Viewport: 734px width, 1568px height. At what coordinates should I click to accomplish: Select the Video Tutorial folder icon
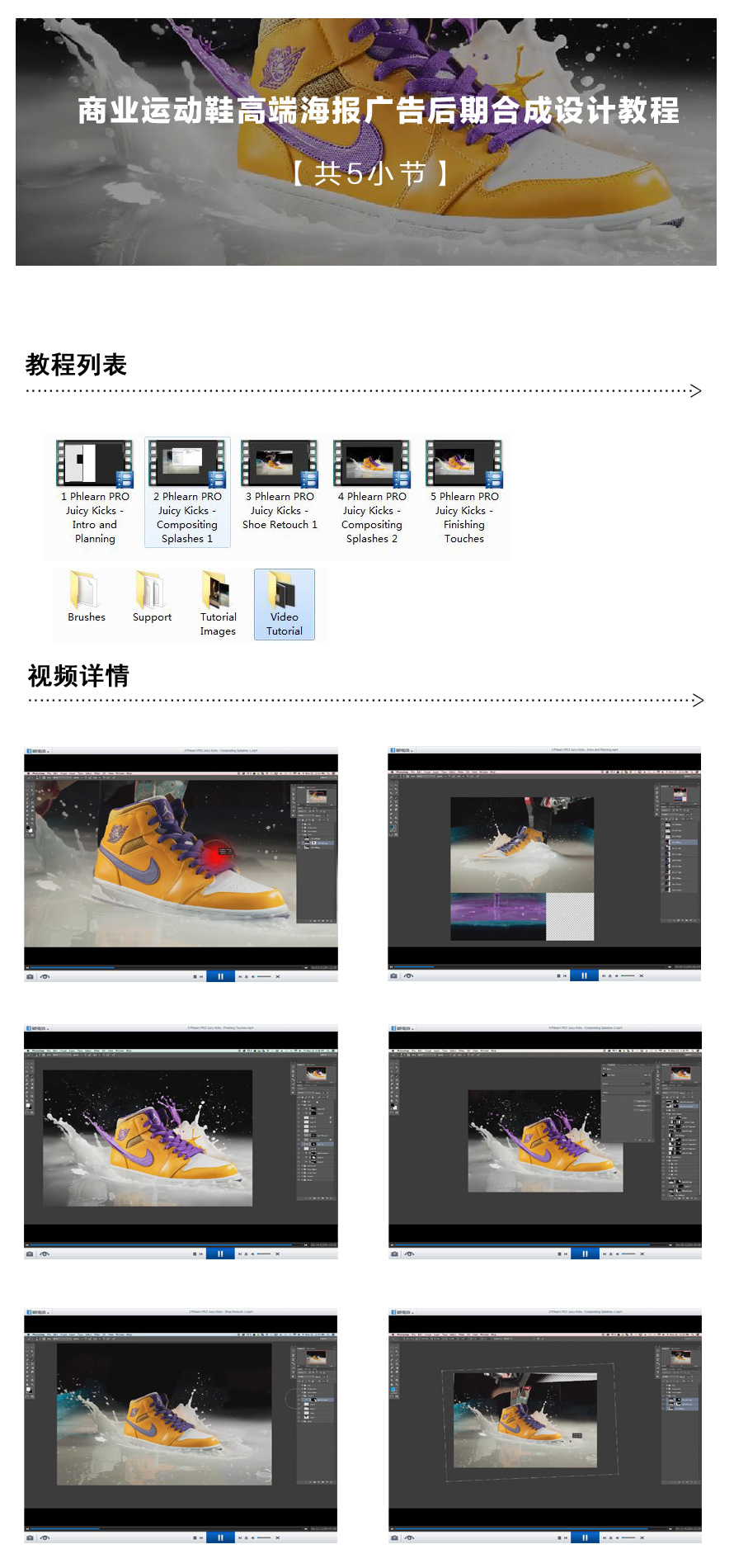[284, 589]
